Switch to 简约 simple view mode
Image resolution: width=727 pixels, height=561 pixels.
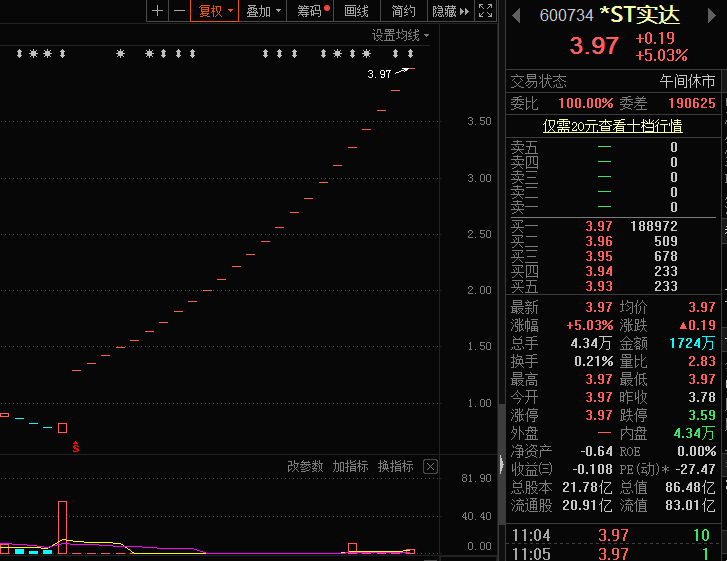(x=404, y=11)
